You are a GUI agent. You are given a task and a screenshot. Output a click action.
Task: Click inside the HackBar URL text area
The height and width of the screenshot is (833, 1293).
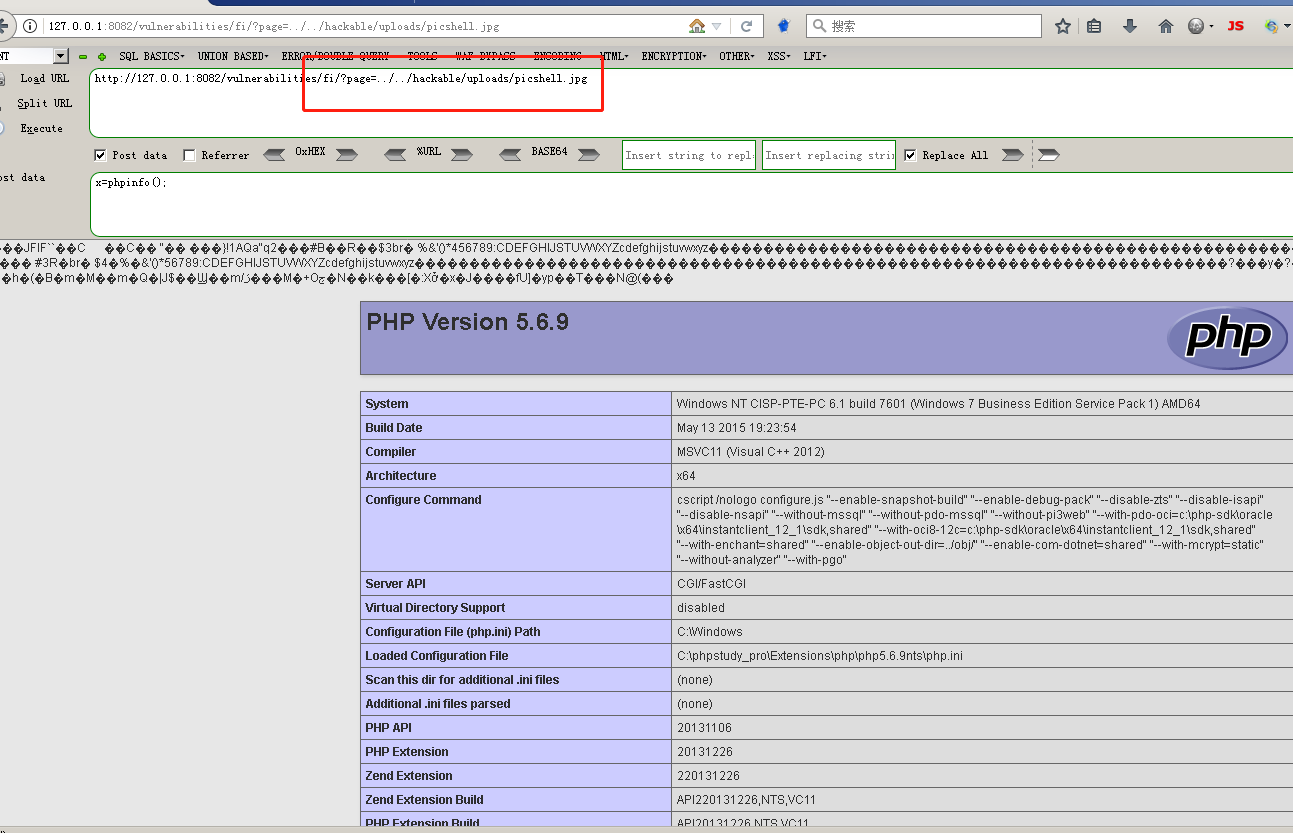tap(690, 102)
